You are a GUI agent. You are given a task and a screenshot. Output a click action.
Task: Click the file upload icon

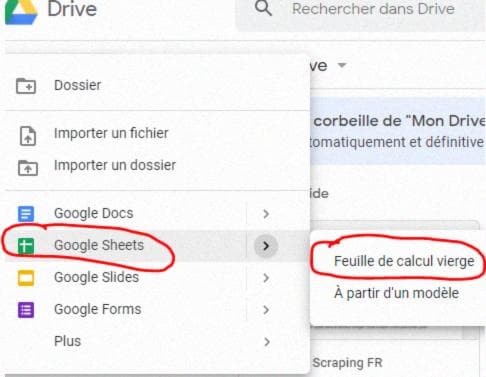[28, 136]
